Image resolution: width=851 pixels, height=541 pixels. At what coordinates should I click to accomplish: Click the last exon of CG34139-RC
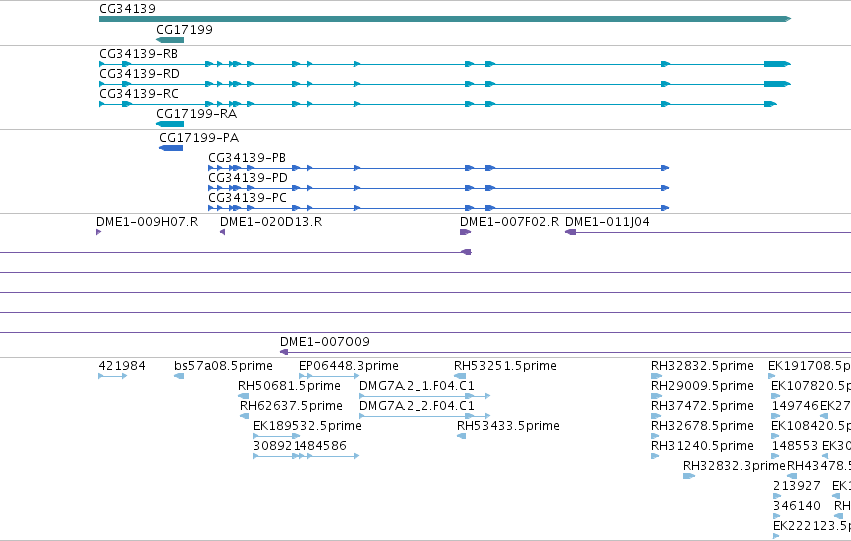[x=770, y=104]
